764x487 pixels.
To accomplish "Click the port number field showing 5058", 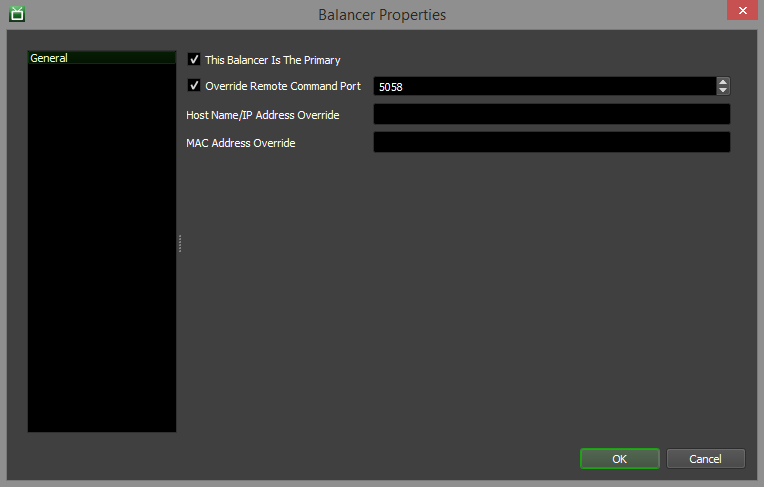I will (x=544, y=87).
